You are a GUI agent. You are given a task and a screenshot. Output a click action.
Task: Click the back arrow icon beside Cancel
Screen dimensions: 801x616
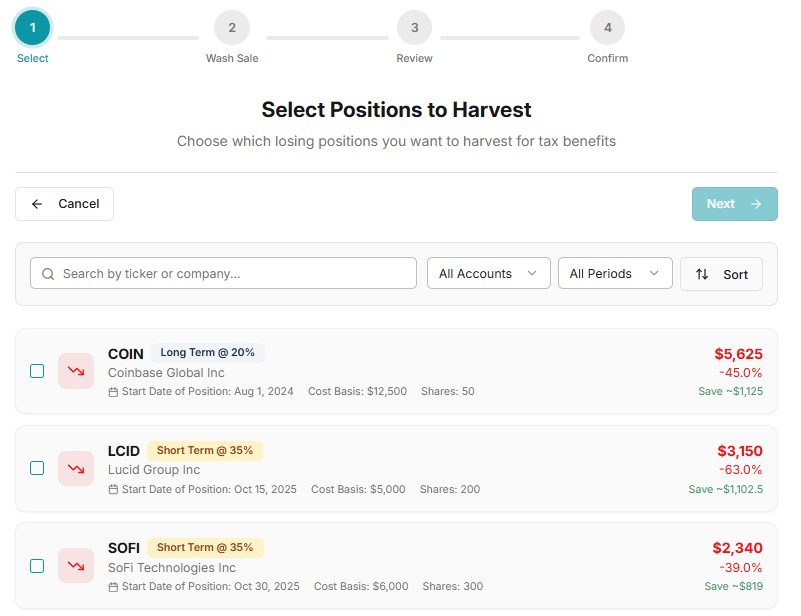pos(37,204)
